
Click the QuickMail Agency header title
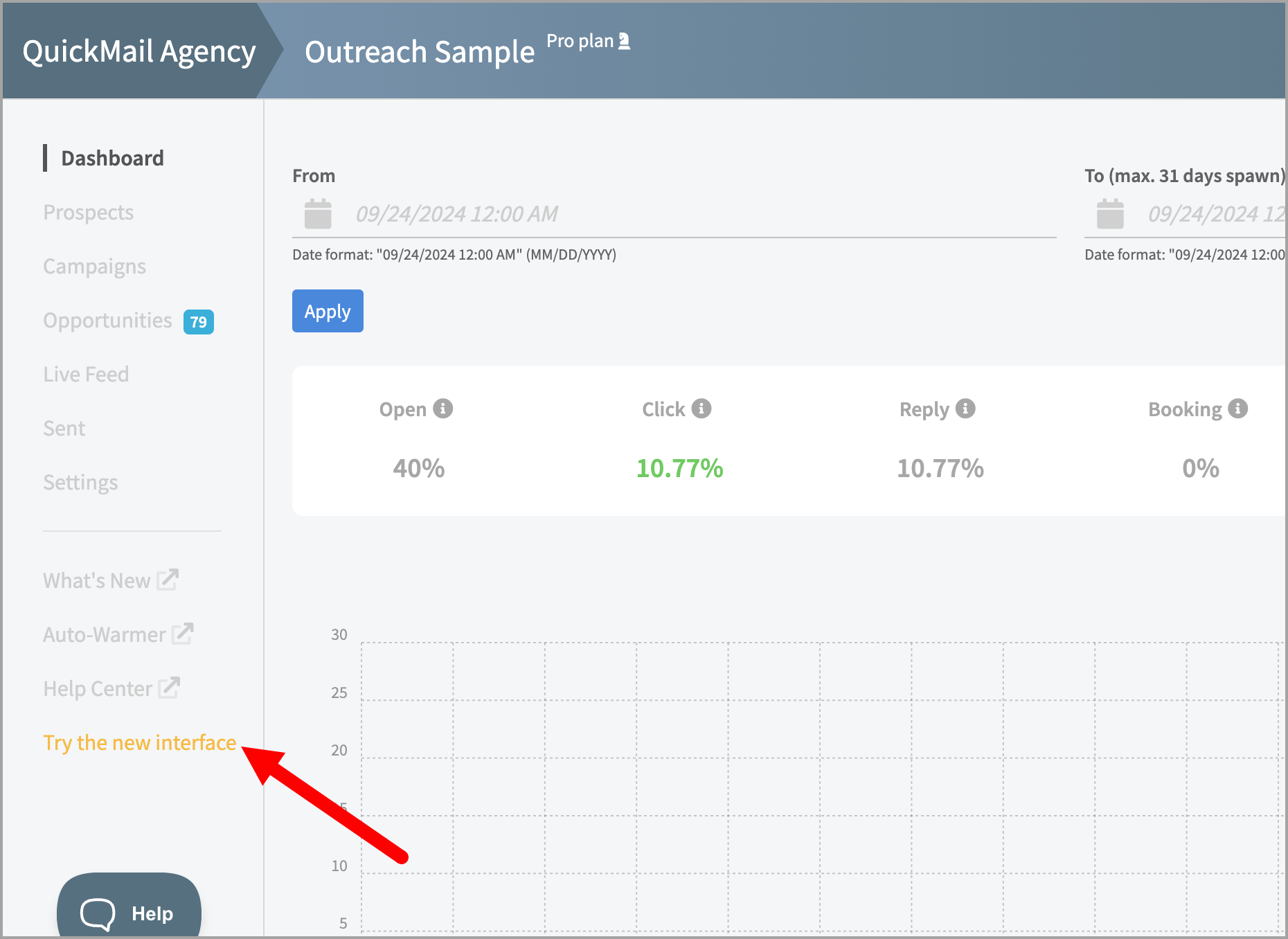coord(139,51)
